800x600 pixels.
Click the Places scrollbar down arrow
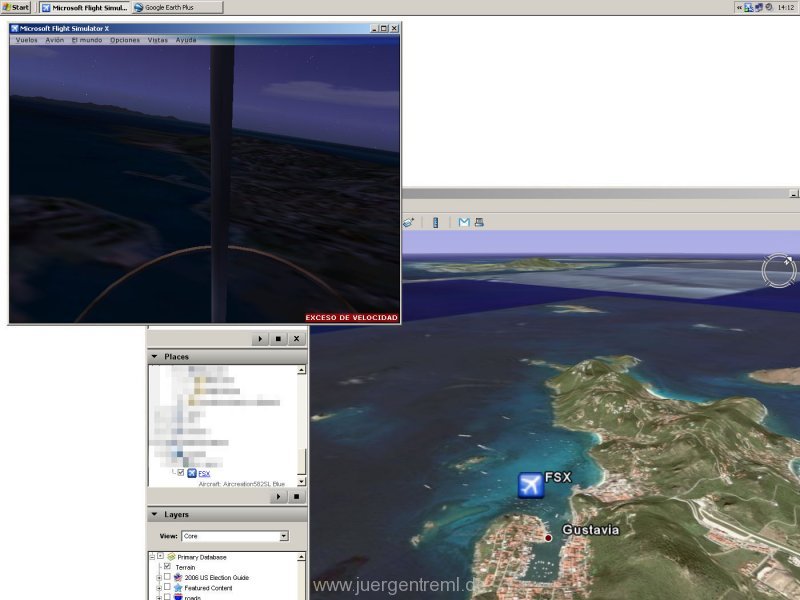[x=302, y=481]
